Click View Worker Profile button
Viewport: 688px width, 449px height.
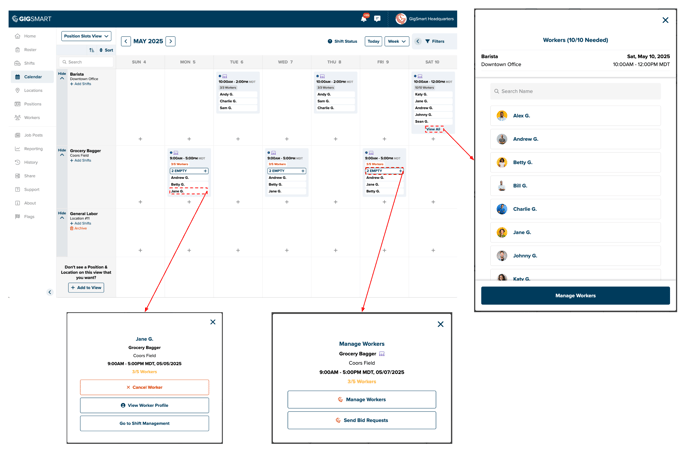click(x=144, y=405)
